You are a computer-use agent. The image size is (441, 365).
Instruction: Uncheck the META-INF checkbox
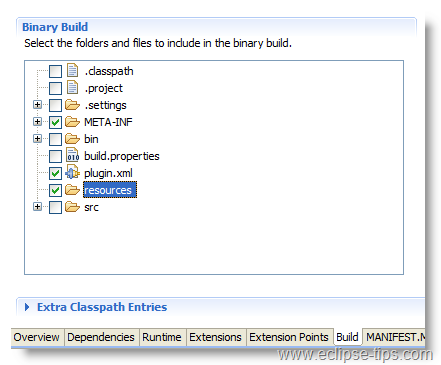(x=55, y=122)
